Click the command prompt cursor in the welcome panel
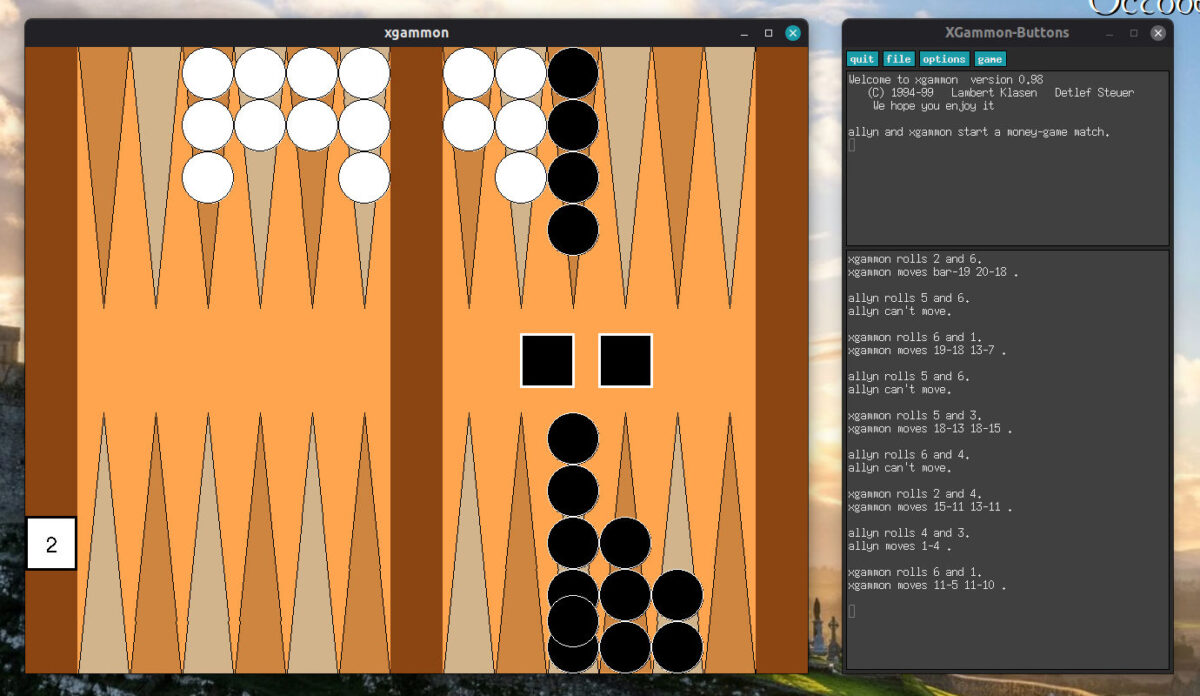Image resolution: width=1200 pixels, height=696 pixels. pyautogui.click(x=851, y=144)
